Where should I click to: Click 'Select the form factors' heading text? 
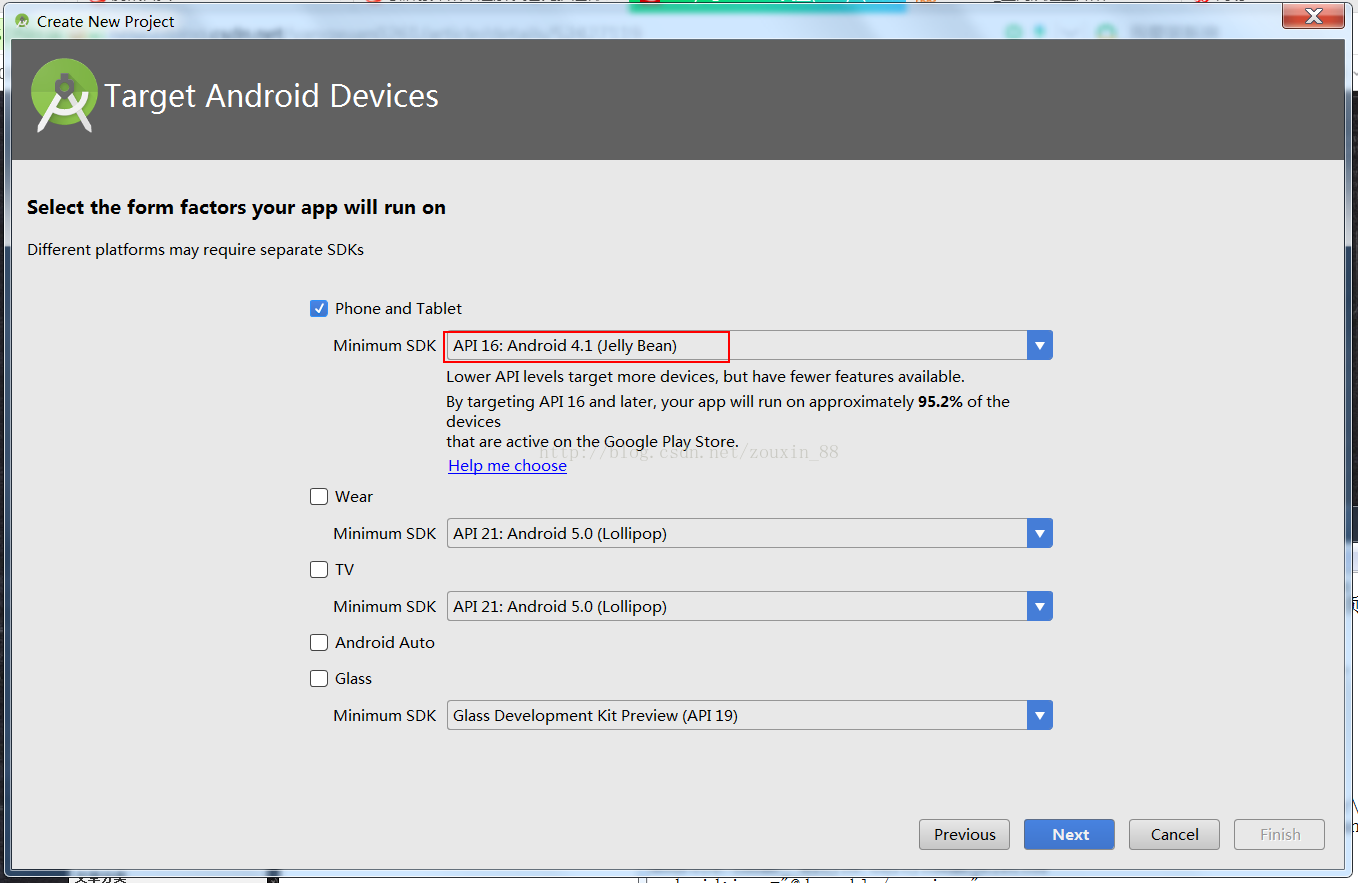[236, 207]
